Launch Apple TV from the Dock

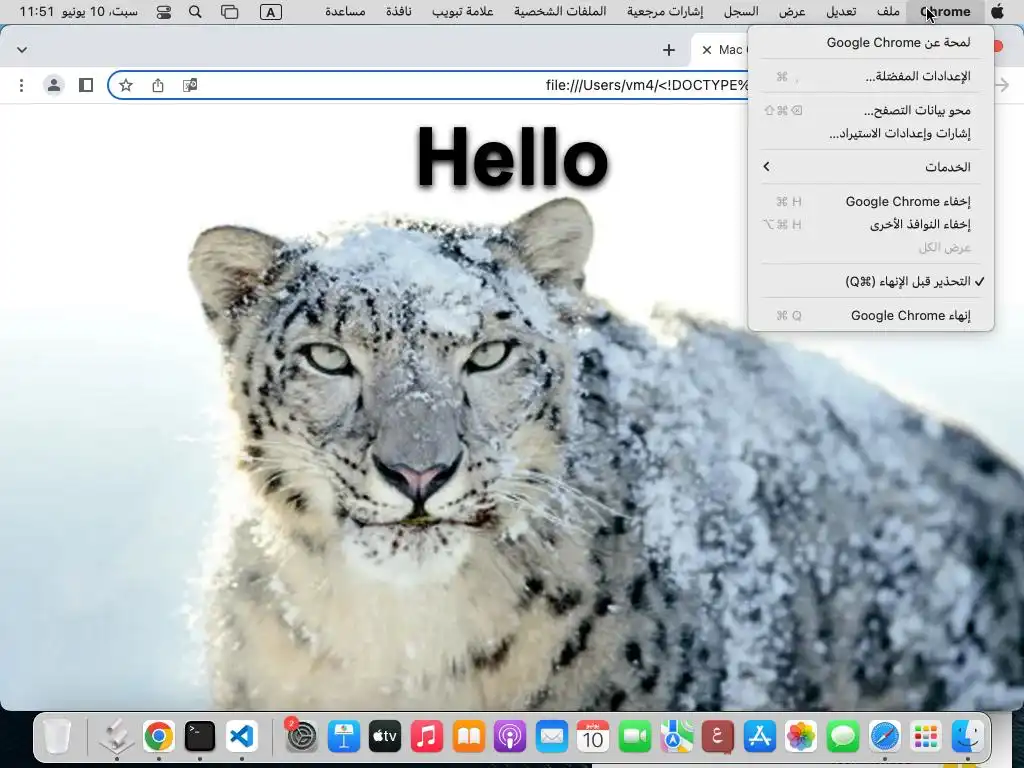pyautogui.click(x=385, y=737)
